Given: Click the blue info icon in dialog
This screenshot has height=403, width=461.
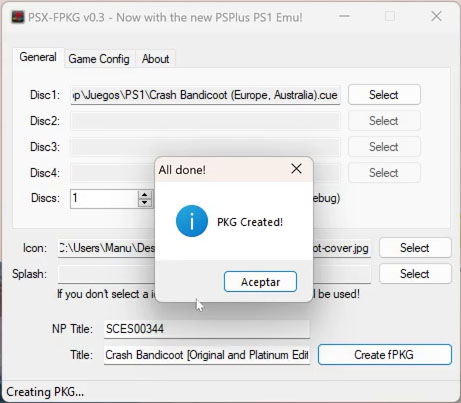Looking at the screenshot, I should pyautogui.click(x=192, y=221).
